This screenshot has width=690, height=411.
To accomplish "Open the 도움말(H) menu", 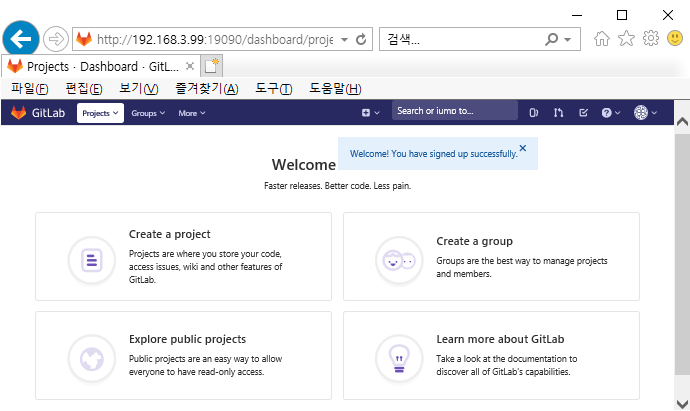I will (x=335, y=89).
